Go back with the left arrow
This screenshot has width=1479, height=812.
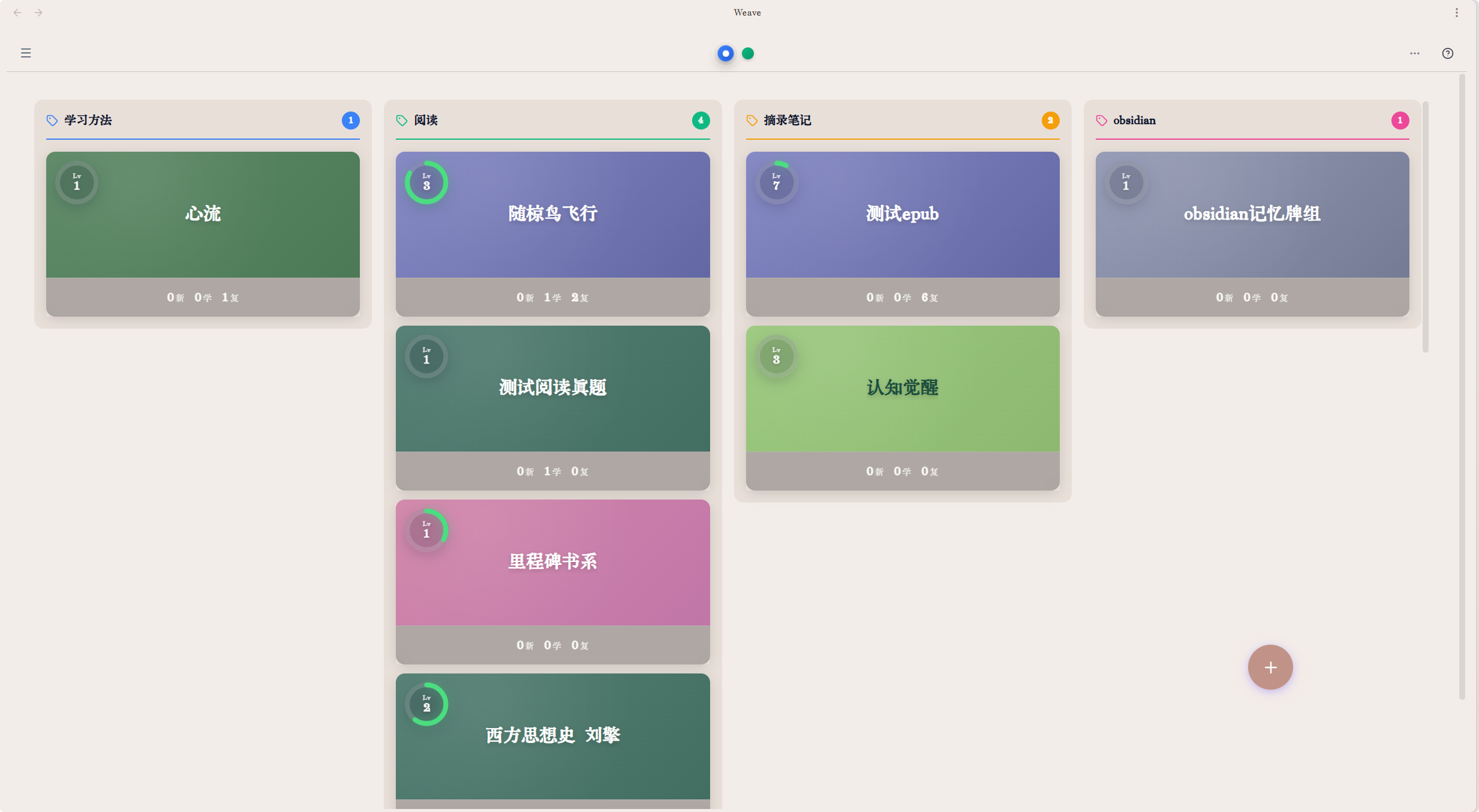click(x=17, y=13)
